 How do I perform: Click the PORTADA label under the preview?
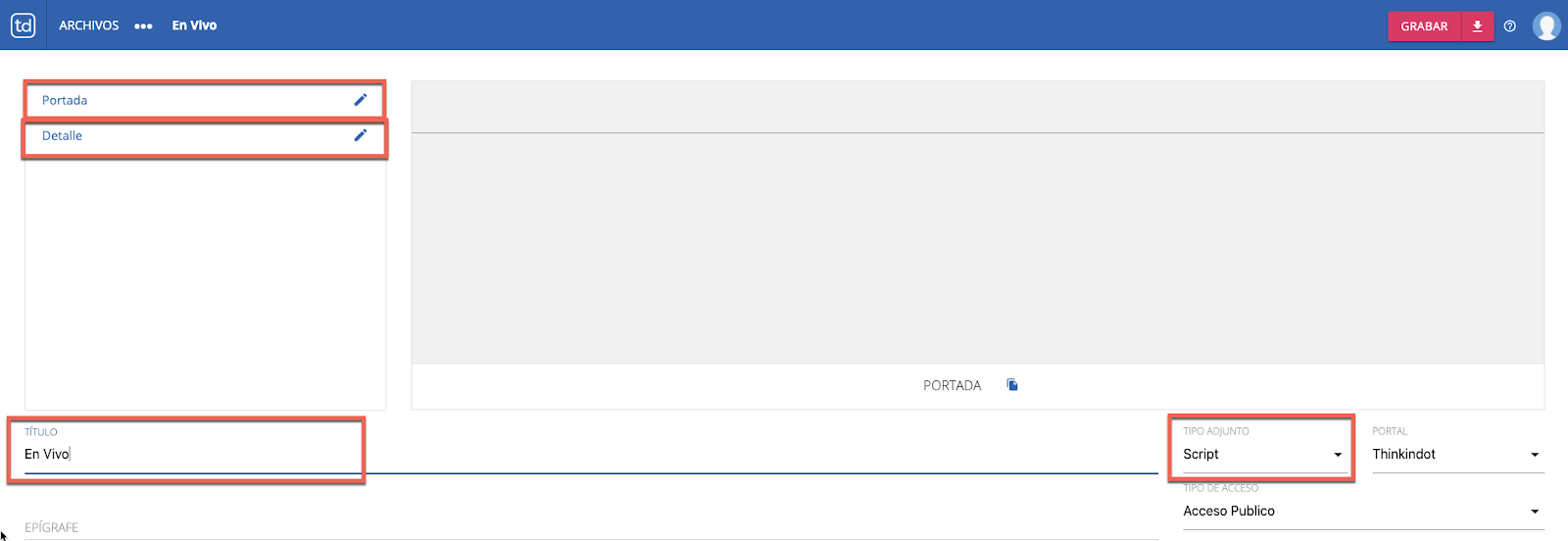(952, 385)
